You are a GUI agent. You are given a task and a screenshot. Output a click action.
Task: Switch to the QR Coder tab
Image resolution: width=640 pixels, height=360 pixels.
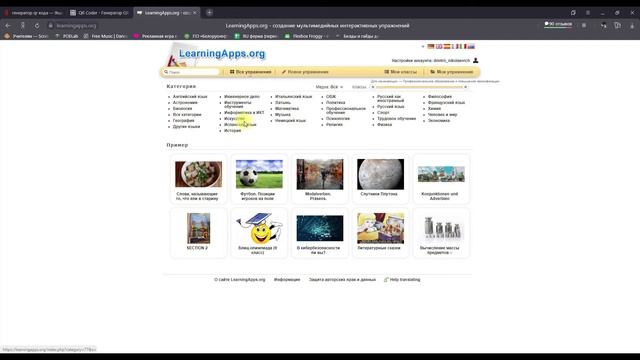pos(99,13)
